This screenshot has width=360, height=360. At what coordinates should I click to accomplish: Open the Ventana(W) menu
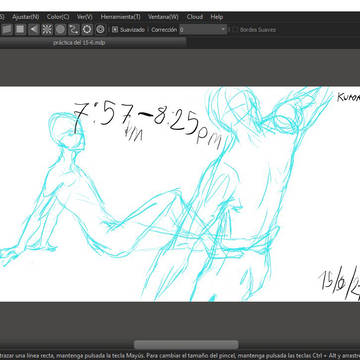click(163, 17)
